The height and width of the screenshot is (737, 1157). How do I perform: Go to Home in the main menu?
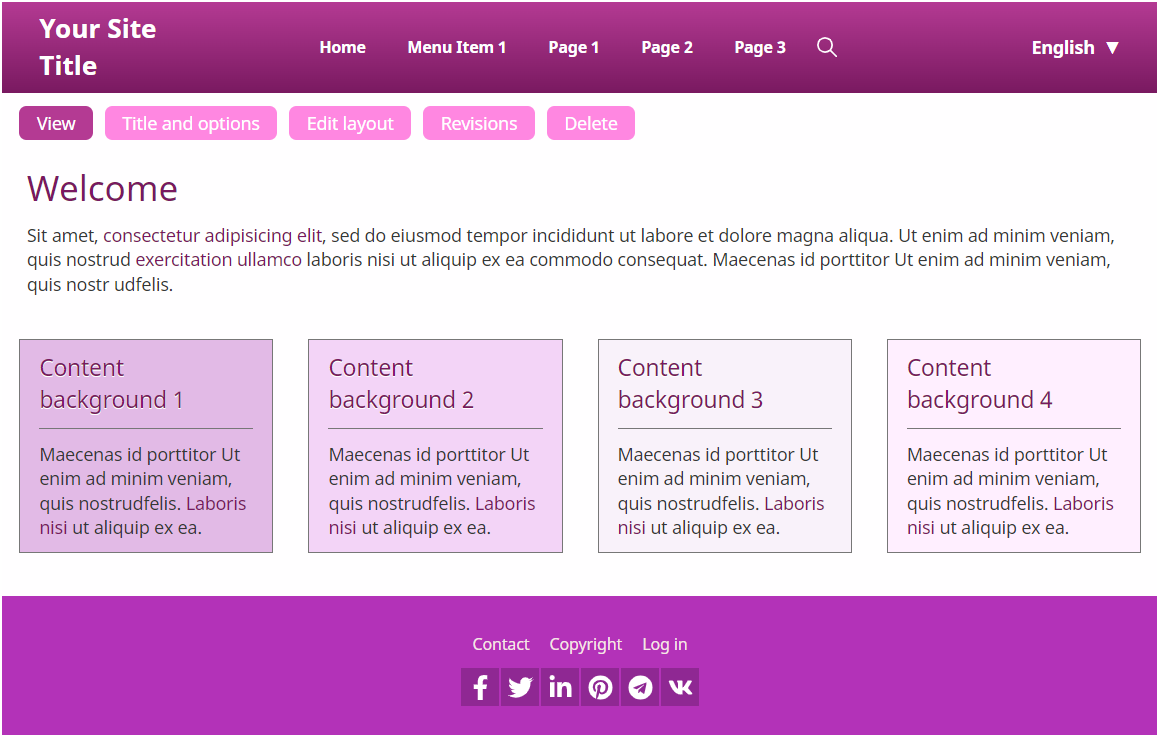coord(342,47)
